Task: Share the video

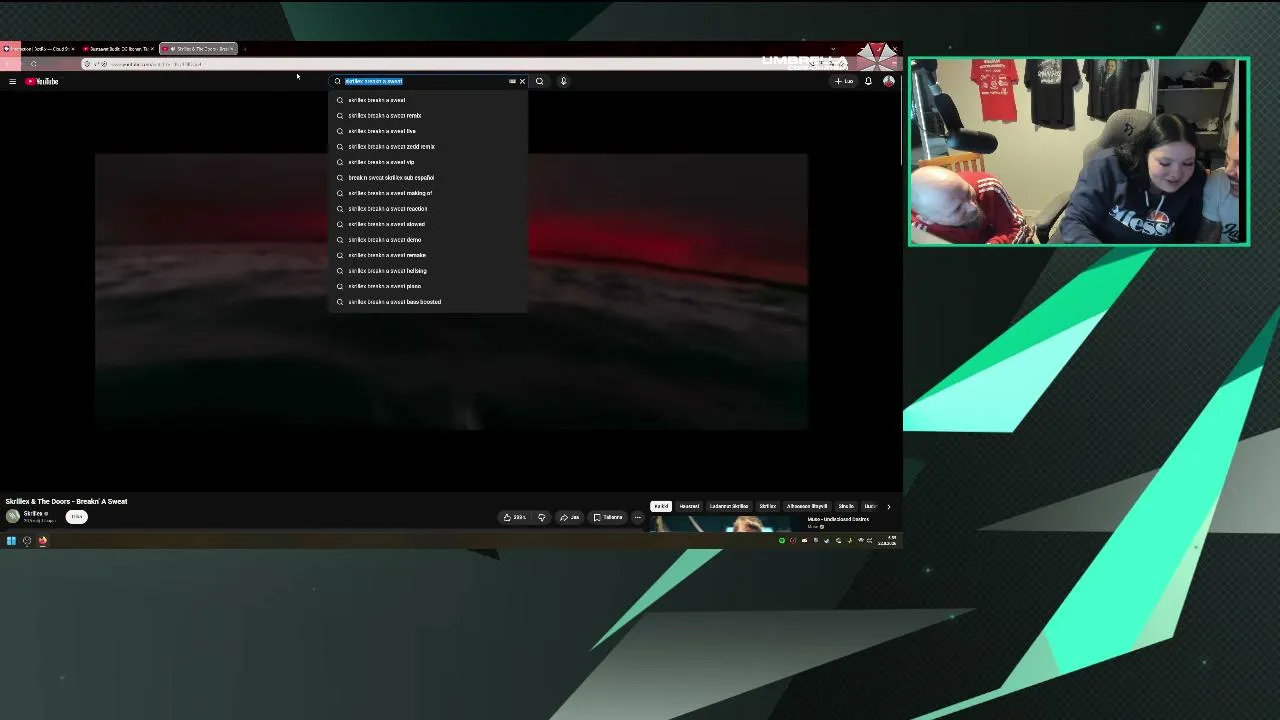Action: [x=570, y=517]
